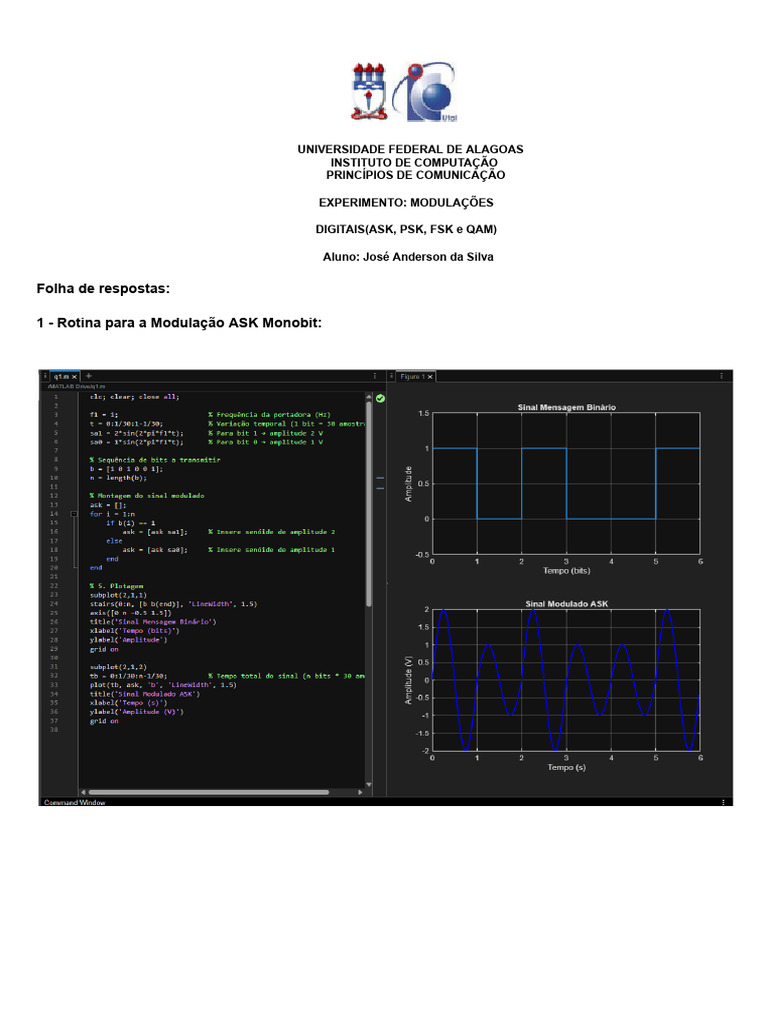Image resolution: width=768 pixels, height=1024 pixels.
Task: Click editor scroll-up arrow
Action: coord(369,396)
